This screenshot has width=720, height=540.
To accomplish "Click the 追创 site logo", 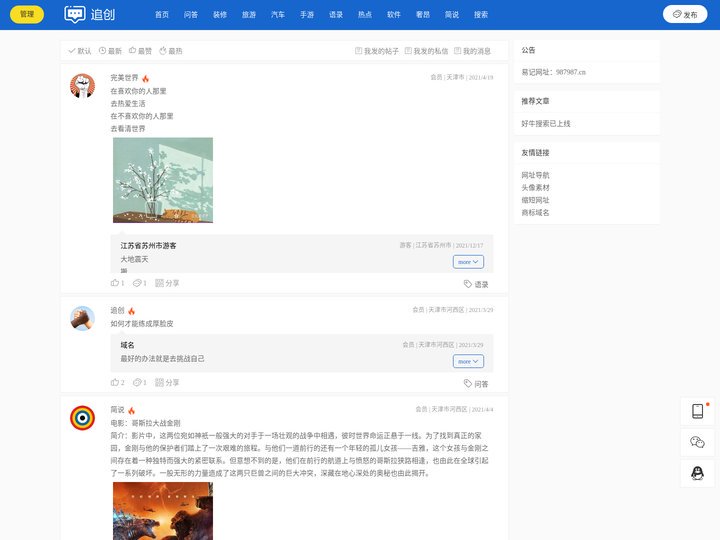I will click(x=90, y=14).
